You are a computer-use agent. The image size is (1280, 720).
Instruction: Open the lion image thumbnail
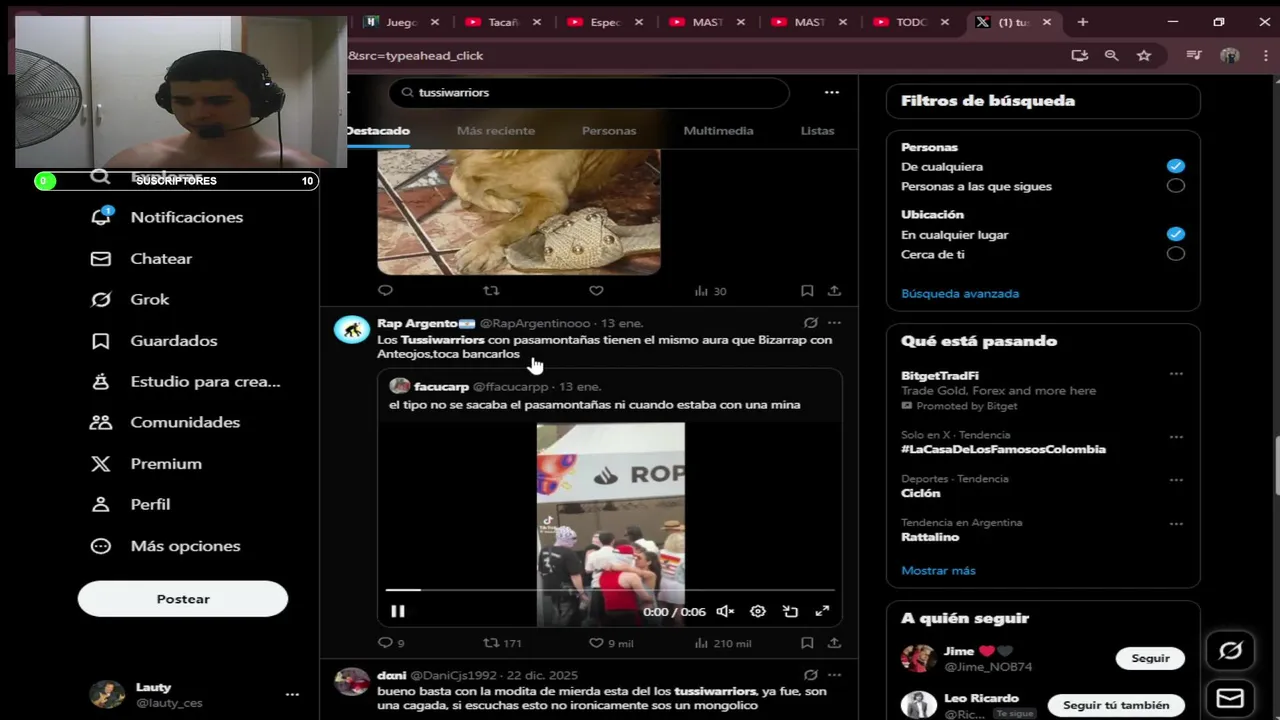(519, 212)
